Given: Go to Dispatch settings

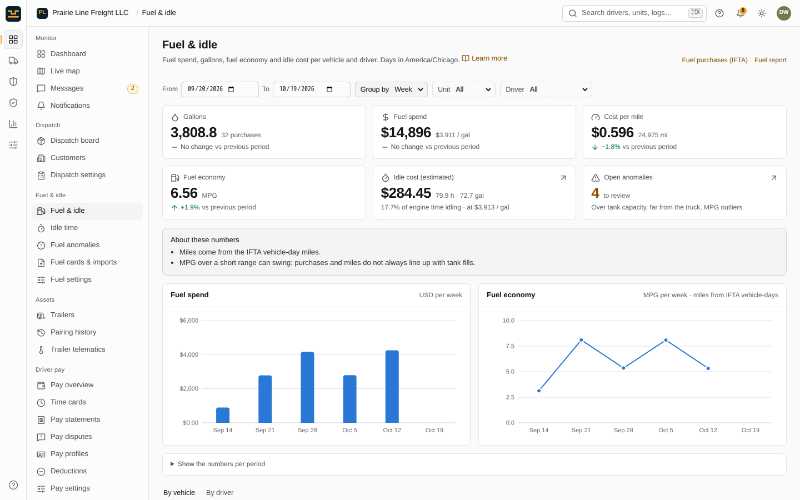Looking at the screenshot, I should pyautogui.click(x=88, y=175).
